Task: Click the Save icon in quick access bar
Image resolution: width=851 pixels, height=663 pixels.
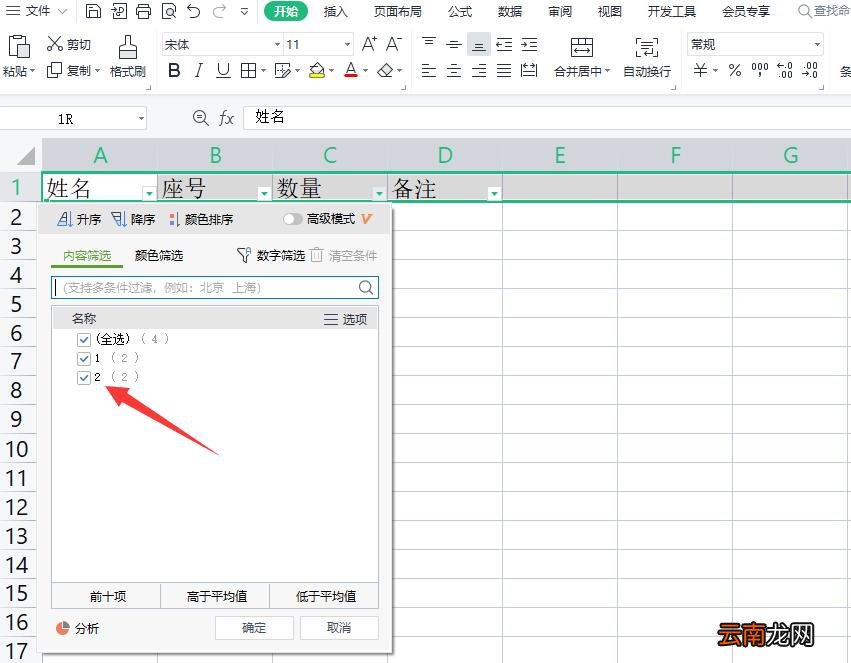Action: coord(93,11)
